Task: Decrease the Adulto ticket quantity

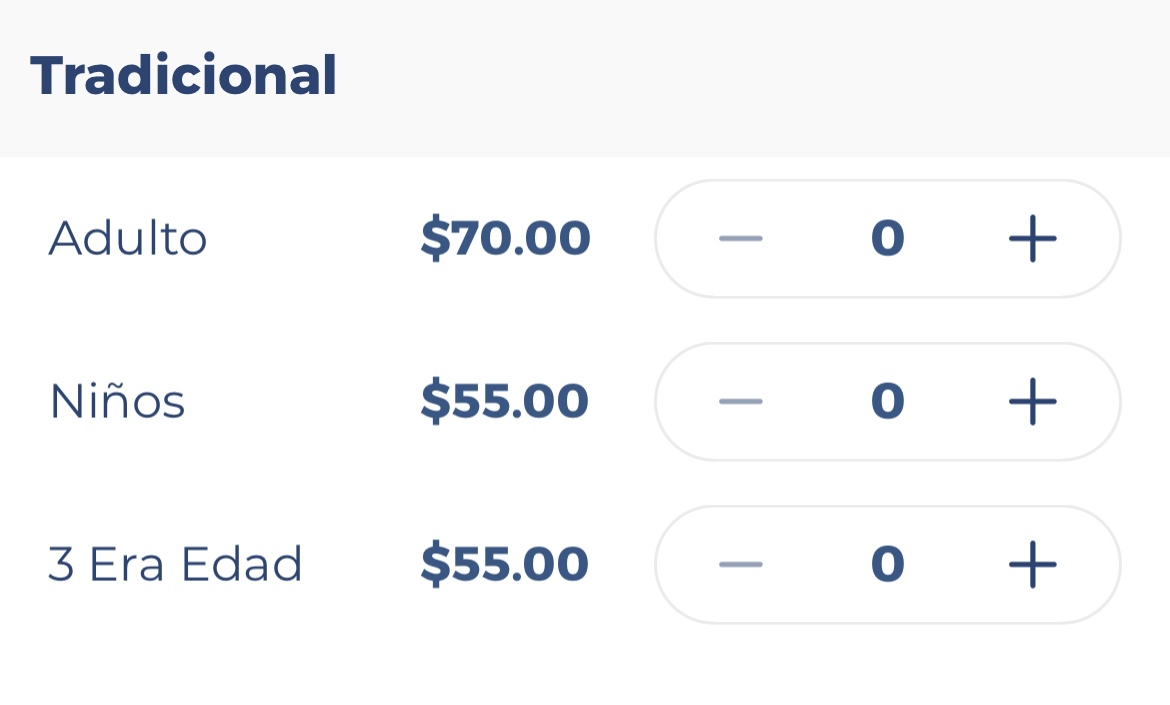Action: point(740,239)
